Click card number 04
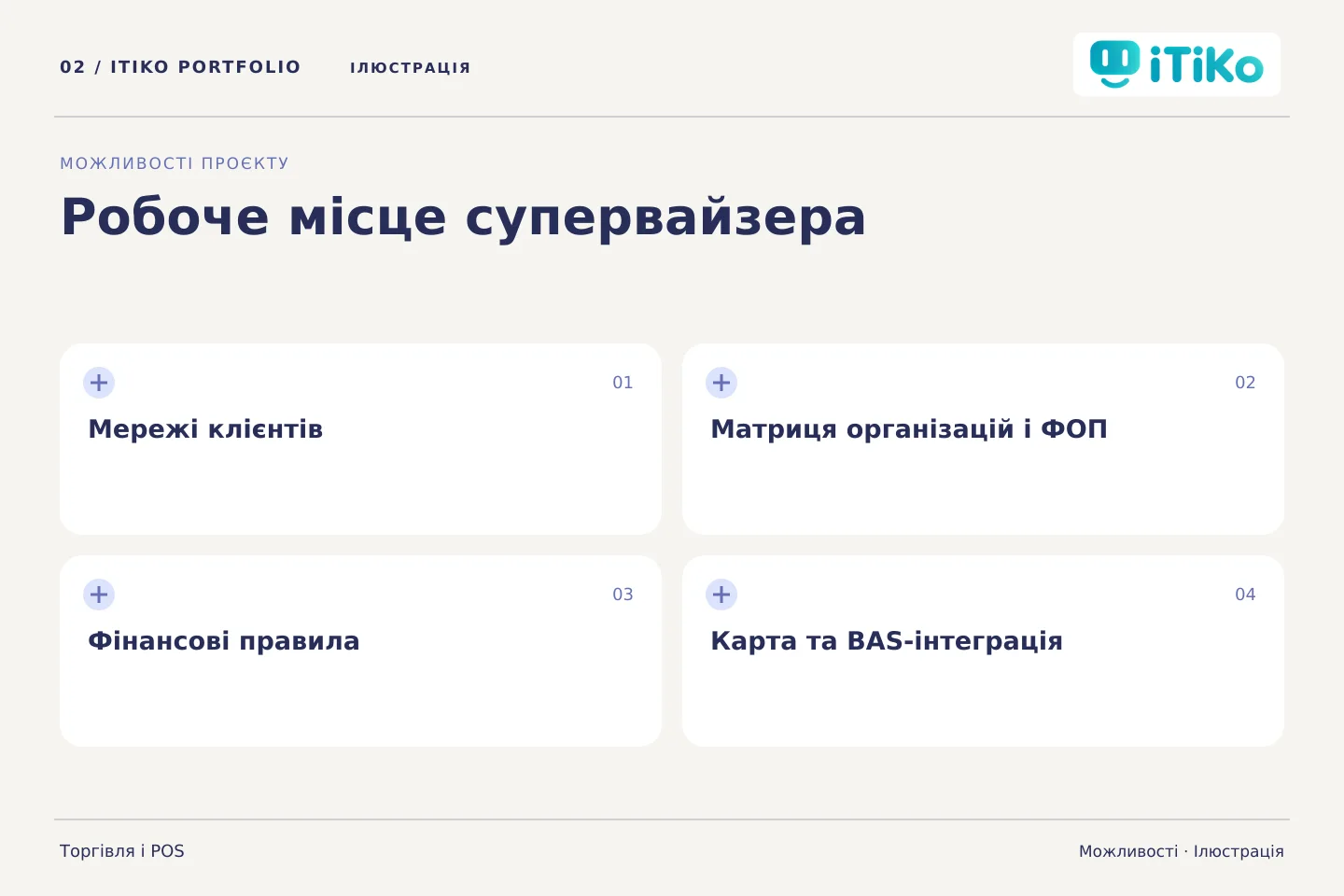This screenshot has height=896, width=1344. pyautogui.click(x=1245, y=595)
